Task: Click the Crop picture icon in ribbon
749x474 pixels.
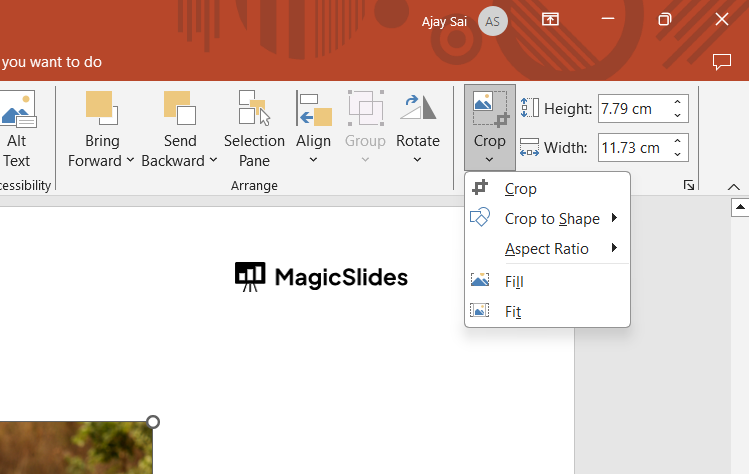Action: point(489,108)
